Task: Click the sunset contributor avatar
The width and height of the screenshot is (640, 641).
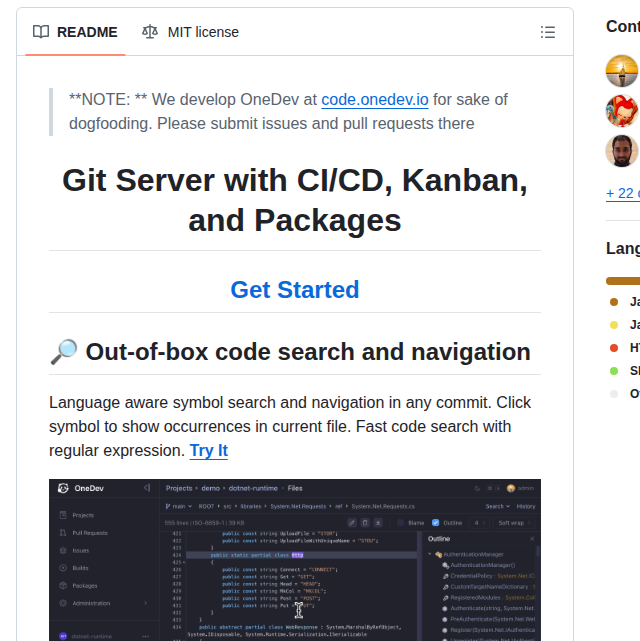Action: click(x=622, y=71)
